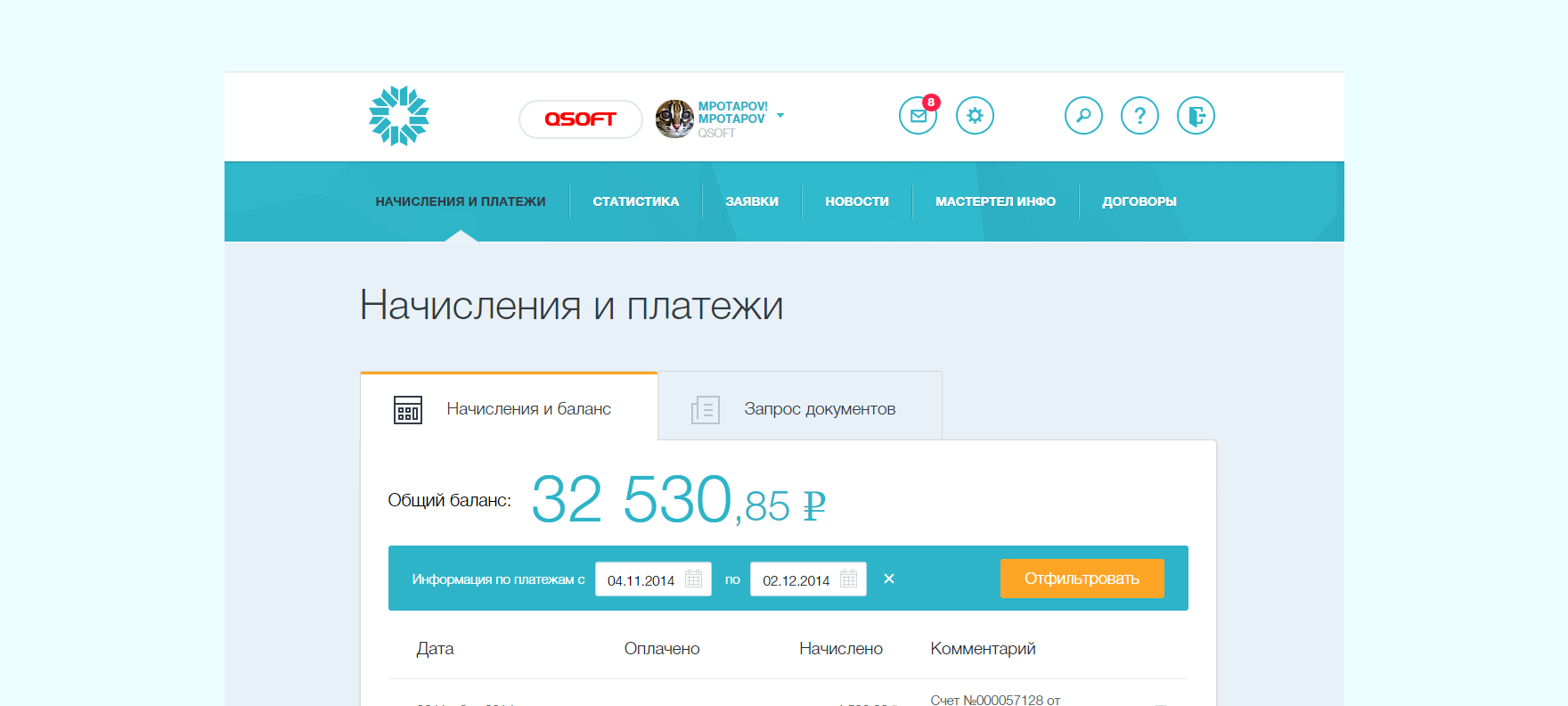Open the Начисления и платежи menu item
1568x706 pixels.
pyautogui.click(x=461, y=201)
